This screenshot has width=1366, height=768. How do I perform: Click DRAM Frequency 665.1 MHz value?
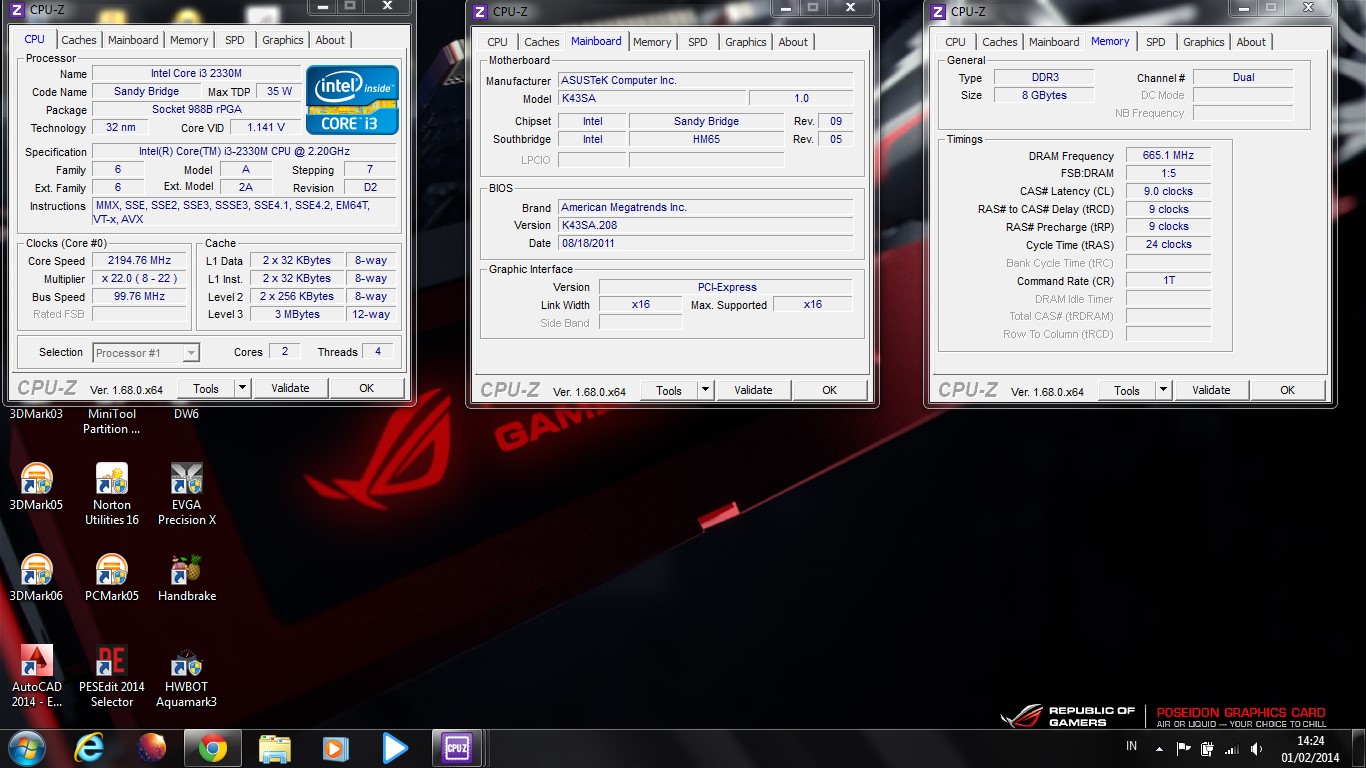pos(1168,155)
